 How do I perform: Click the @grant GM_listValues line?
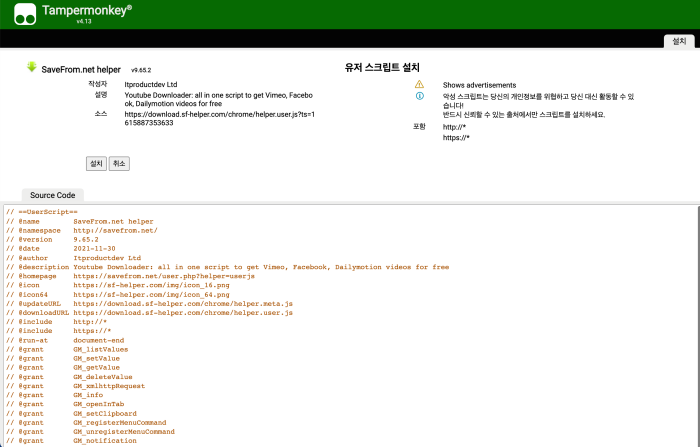tap(67, 349)
